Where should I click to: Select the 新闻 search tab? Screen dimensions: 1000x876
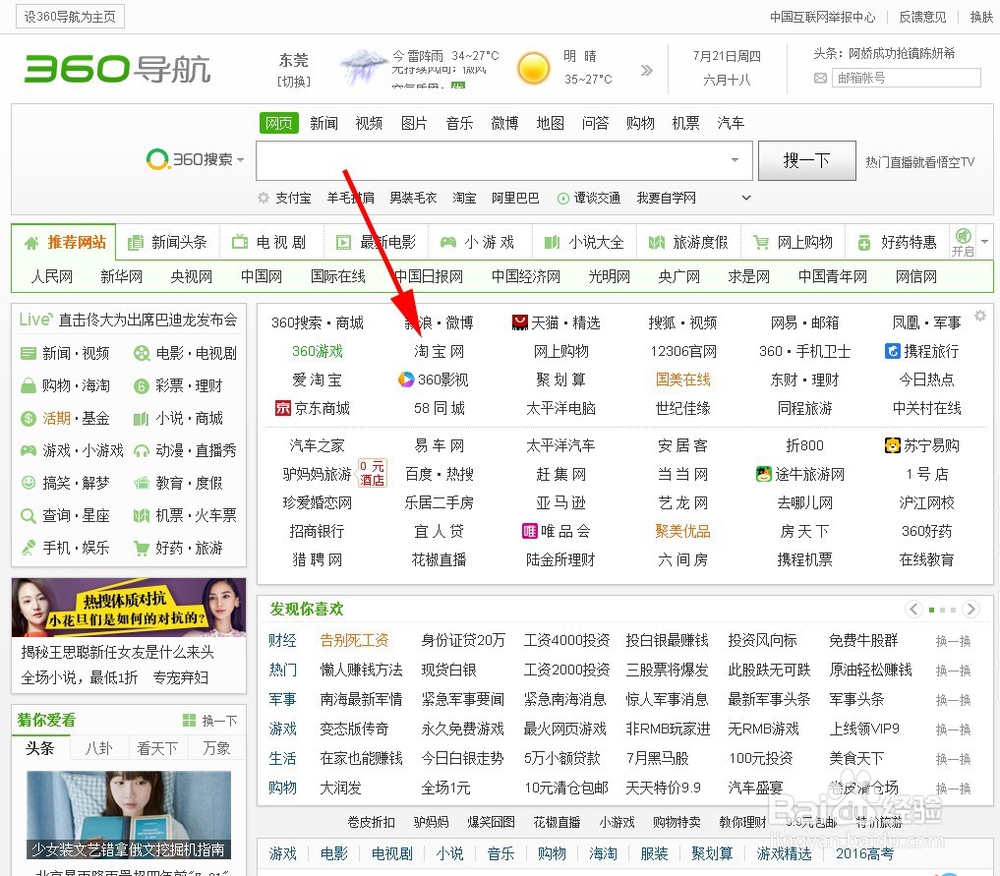tap(324, 123)
